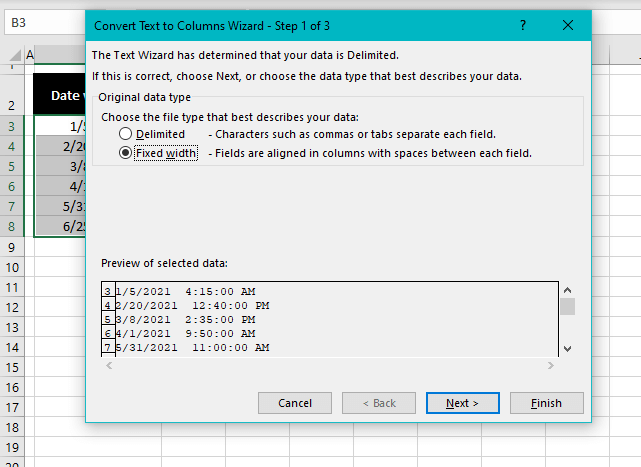Click Next to continue the wizard
The width and height of the screenshot is (641, 467).
[x=462, y=403]
